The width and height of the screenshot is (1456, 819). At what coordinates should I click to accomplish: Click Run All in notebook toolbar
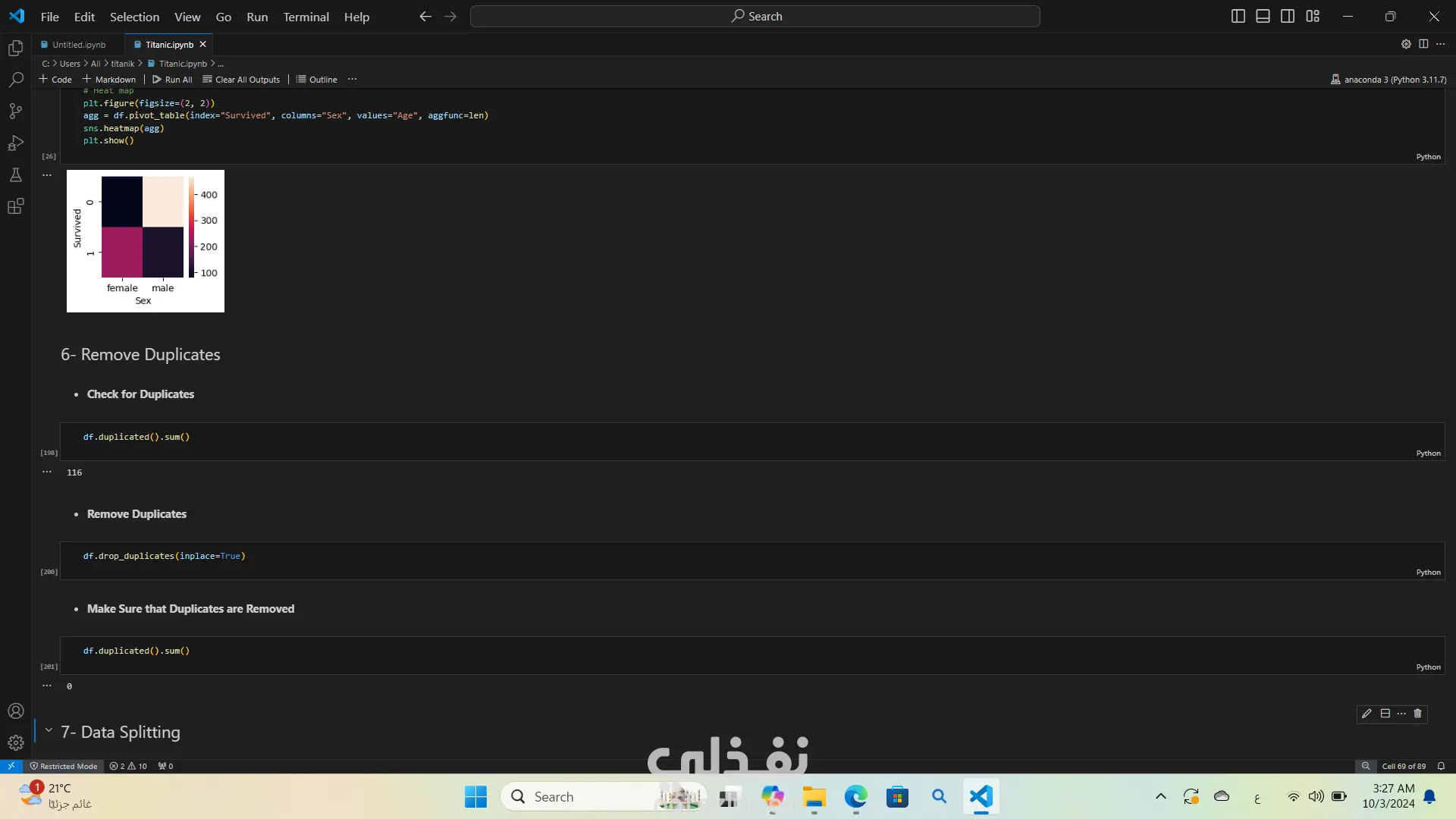172,80
